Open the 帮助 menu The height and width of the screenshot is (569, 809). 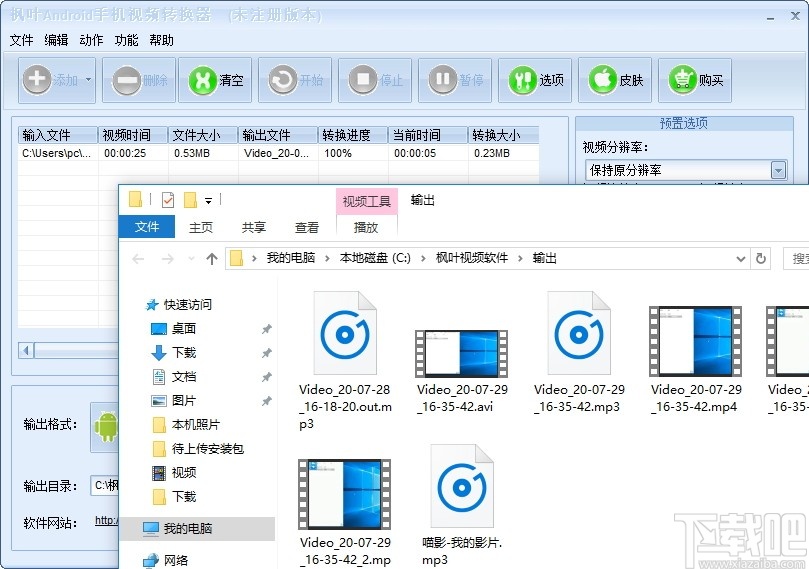point(161,40)
